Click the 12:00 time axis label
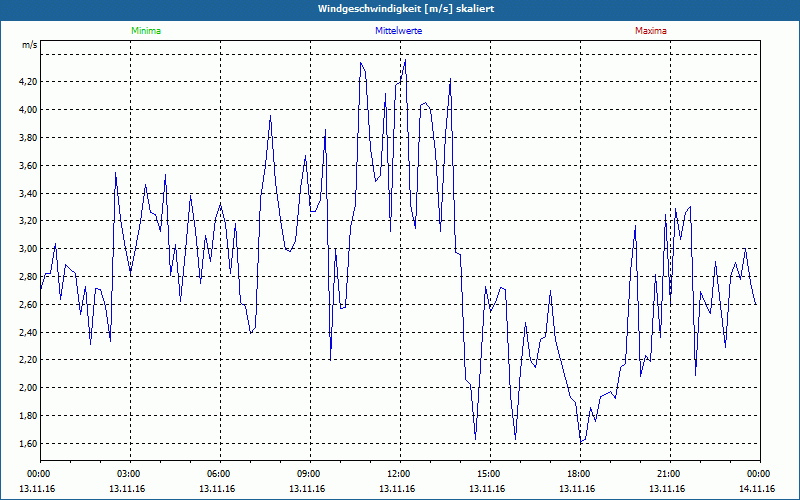 tap(400, 474)
